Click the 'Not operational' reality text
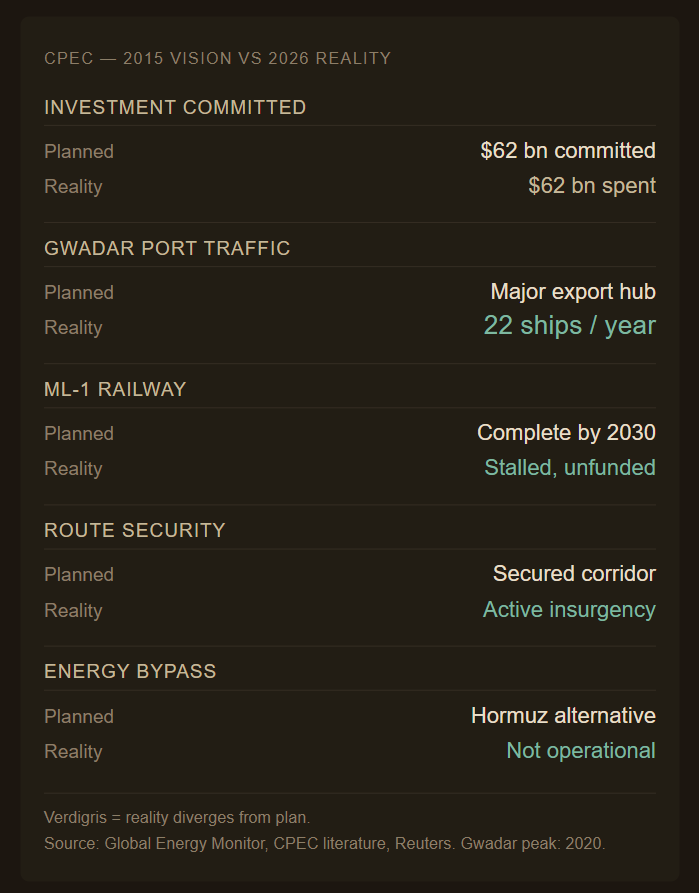The width and height of the screenshot is (699, 893). click(581, 751)
